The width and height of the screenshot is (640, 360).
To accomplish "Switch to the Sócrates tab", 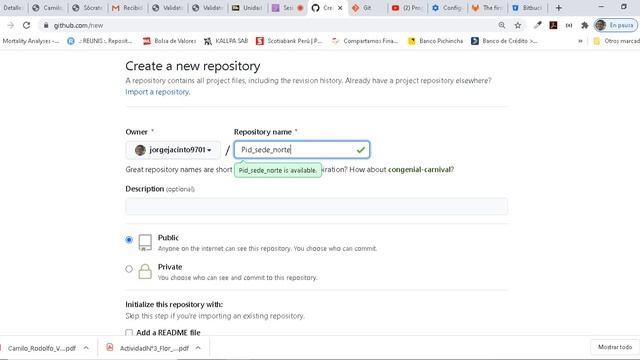I will 87,8.
